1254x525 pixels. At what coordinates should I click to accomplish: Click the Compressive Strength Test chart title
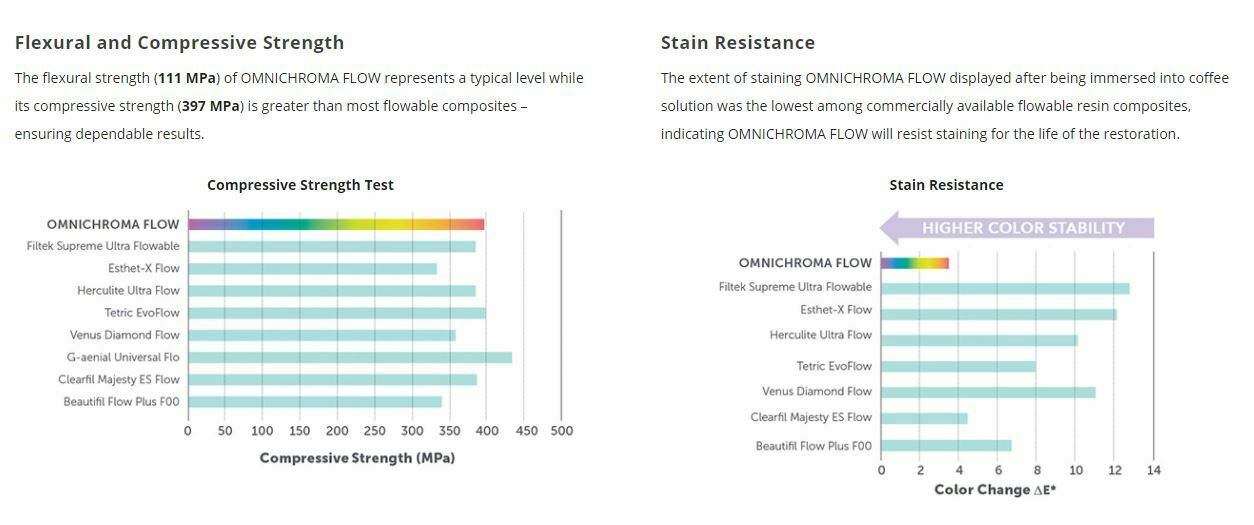tap(300, 185)
